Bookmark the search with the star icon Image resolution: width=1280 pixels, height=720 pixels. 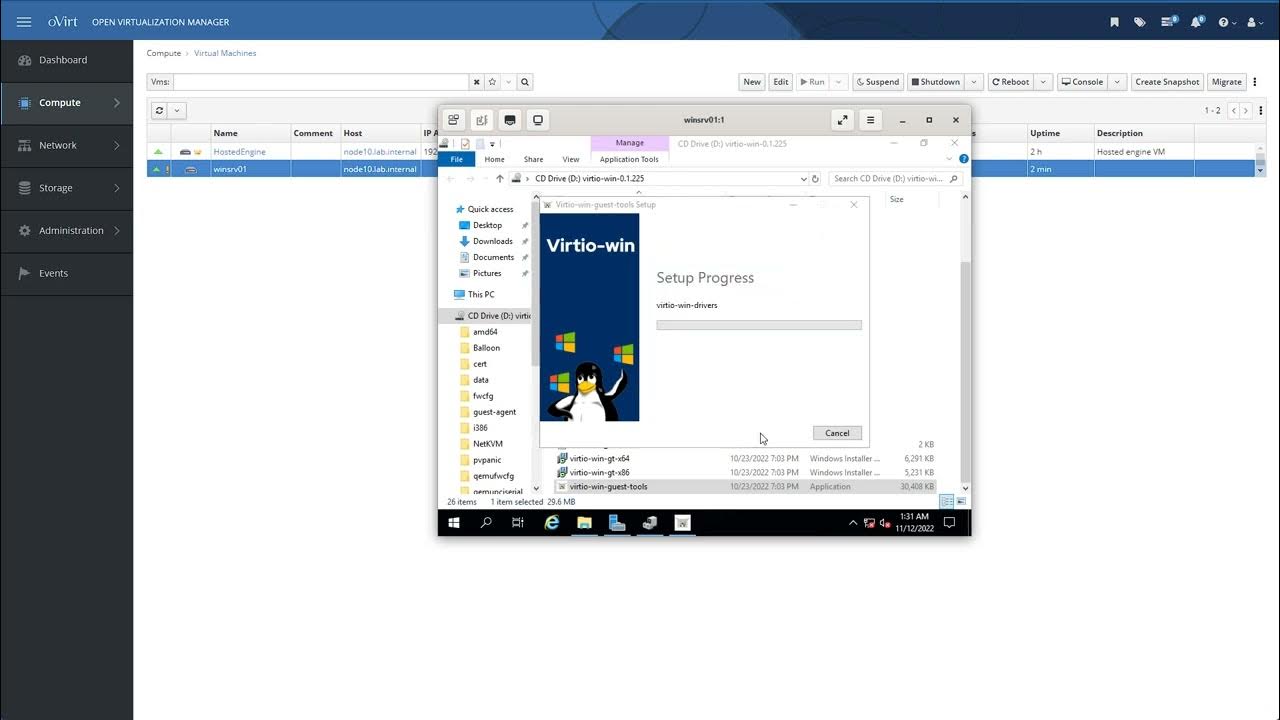pos(493,82)
